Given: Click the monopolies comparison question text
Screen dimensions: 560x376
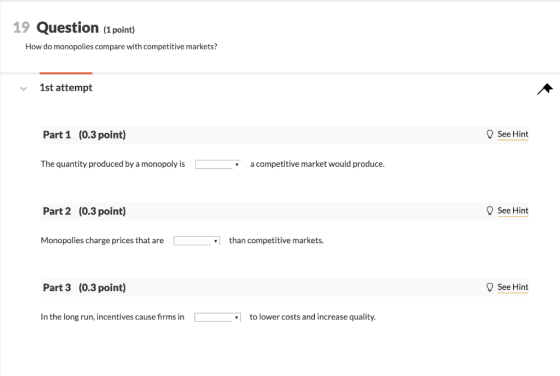Looking at the screenshot, I should coord(121,47).
